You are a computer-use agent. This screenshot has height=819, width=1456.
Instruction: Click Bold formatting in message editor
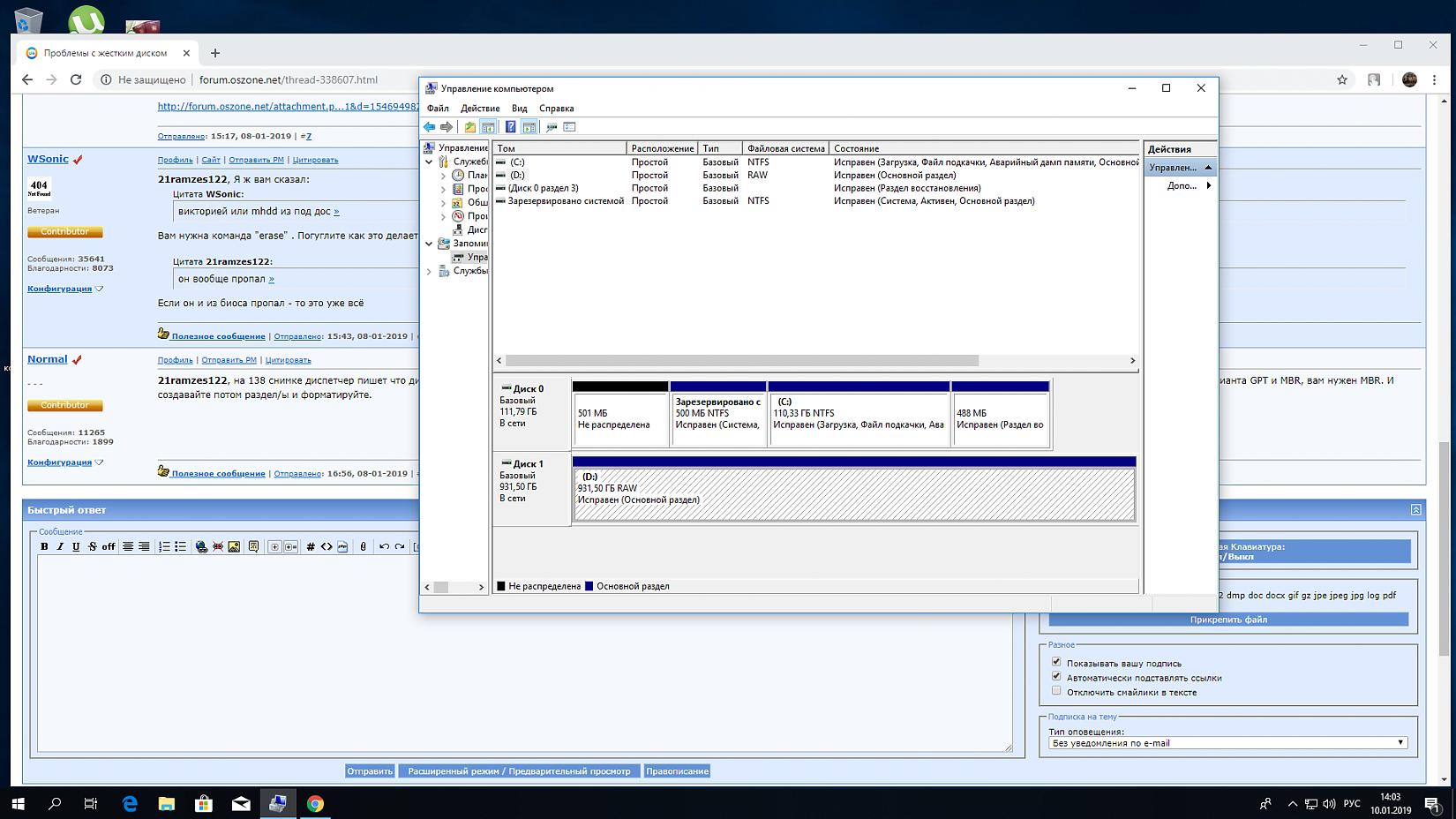click(44, 547)
